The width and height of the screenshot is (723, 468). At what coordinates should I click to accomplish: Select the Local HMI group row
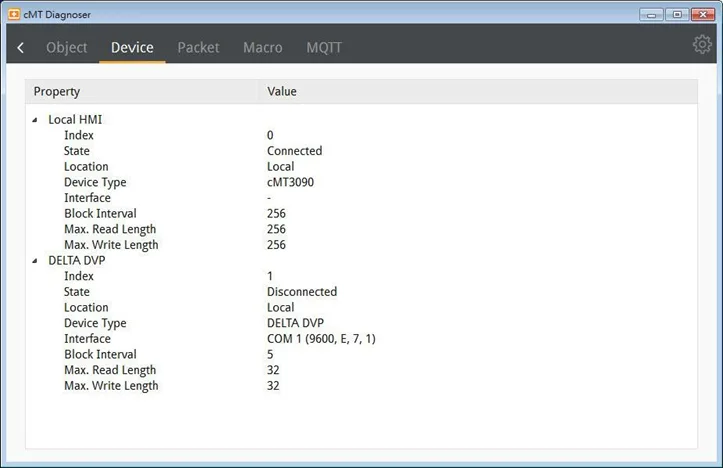[361, 120]
